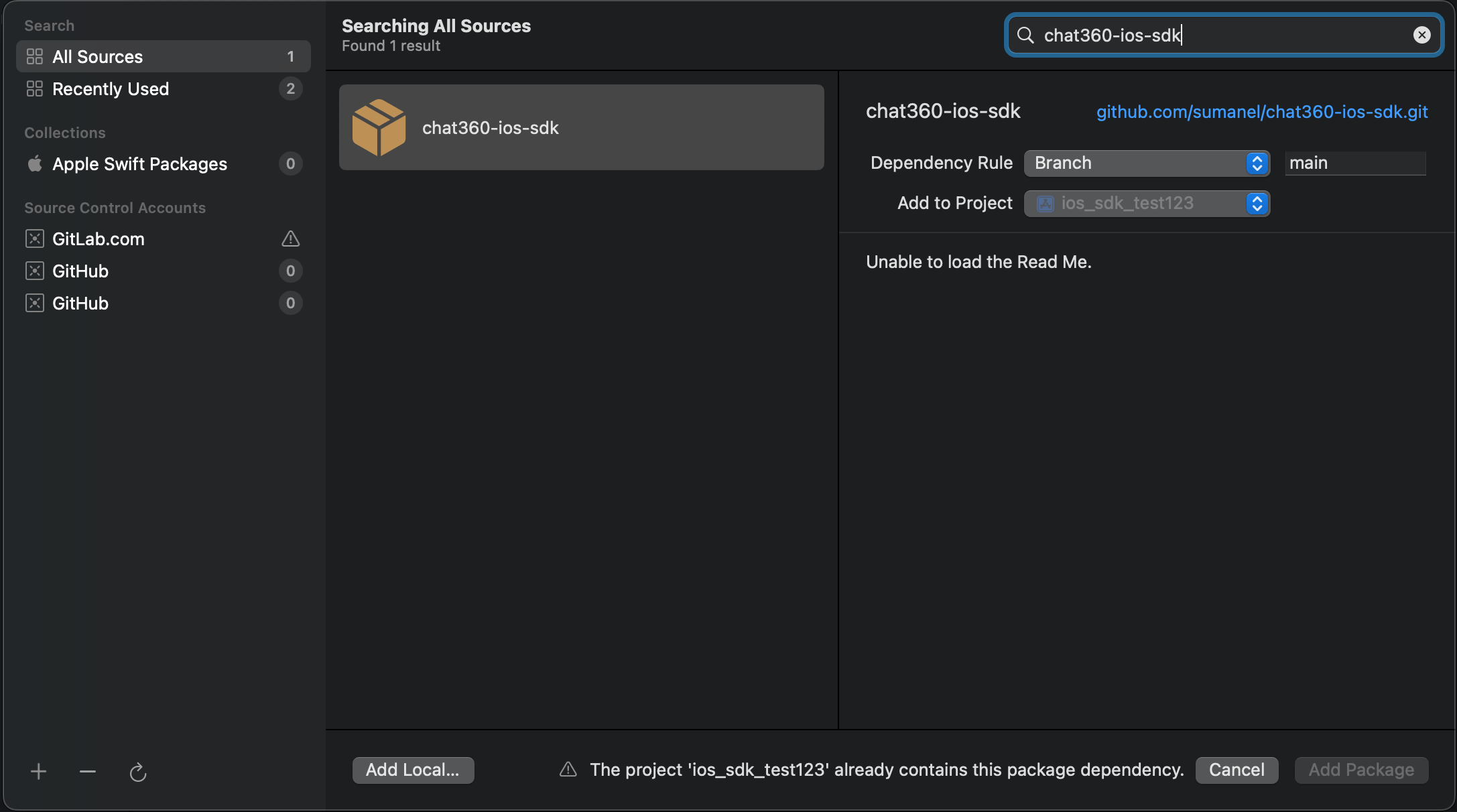This screenshot has height=812, width=1457.
Task: Click the main branch name field
Action: click(1354, 163)
